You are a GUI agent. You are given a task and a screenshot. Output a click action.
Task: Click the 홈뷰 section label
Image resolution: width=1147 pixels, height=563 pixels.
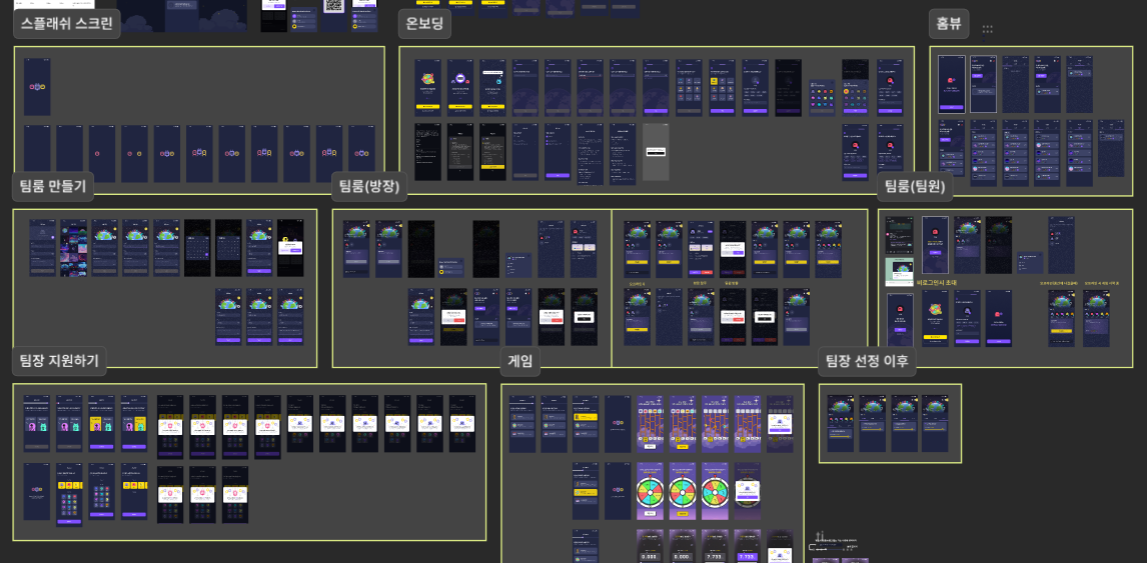tap(949, 24)
